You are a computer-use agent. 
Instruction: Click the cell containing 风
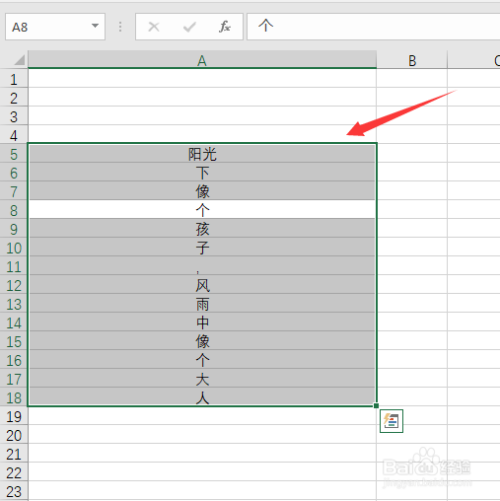[x=202, y=285]
